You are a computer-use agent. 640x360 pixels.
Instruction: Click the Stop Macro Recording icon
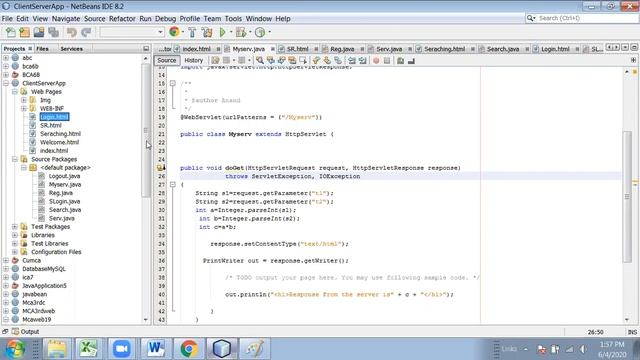coord(387,60)
